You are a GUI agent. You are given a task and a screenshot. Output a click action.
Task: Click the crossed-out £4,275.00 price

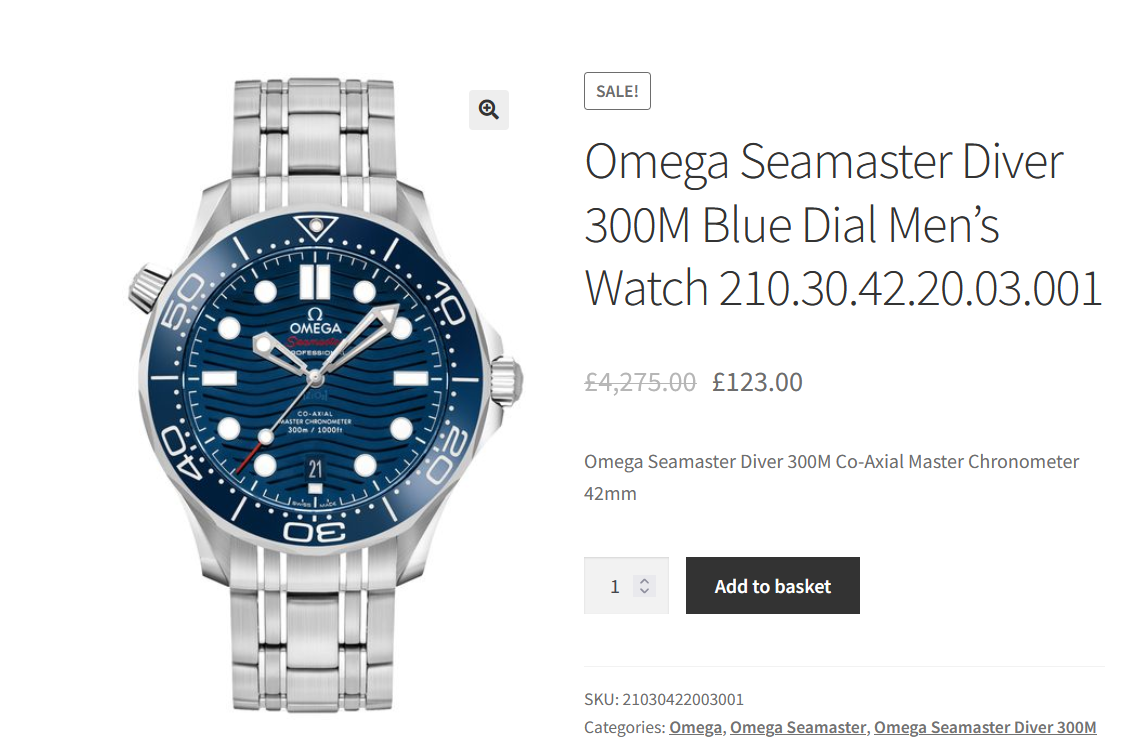640,382
